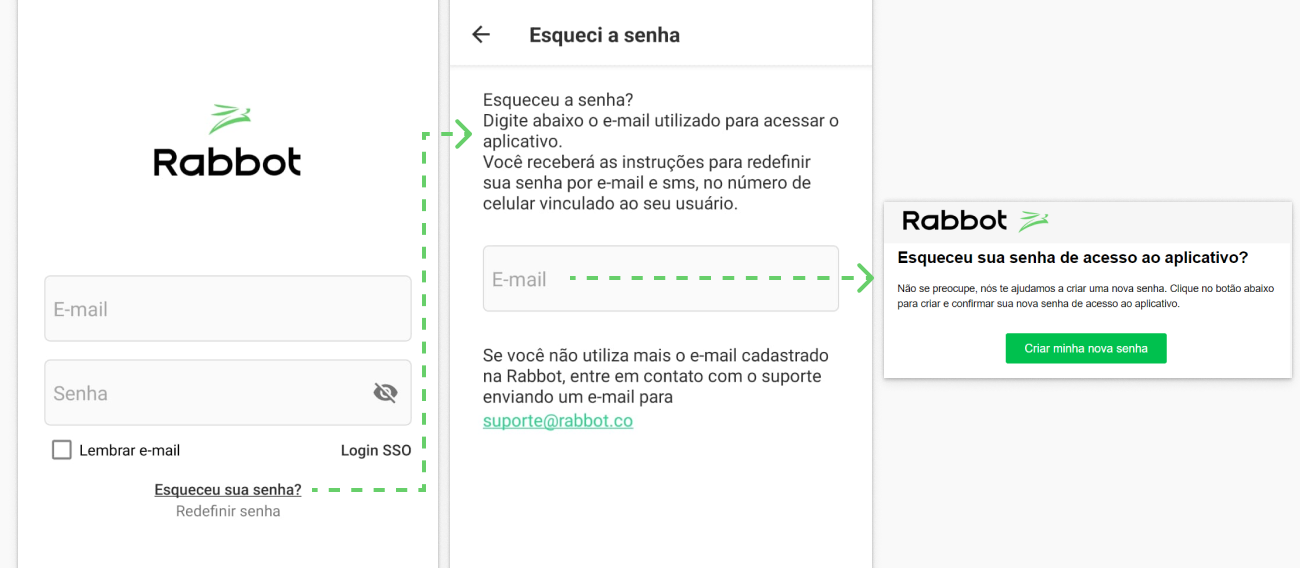The width and height of the screenshot is (1300, 568).
Task: Click the email heading Esqueceu sua senha de acesso ao aplicativo?
Action: click(1073, 258)
